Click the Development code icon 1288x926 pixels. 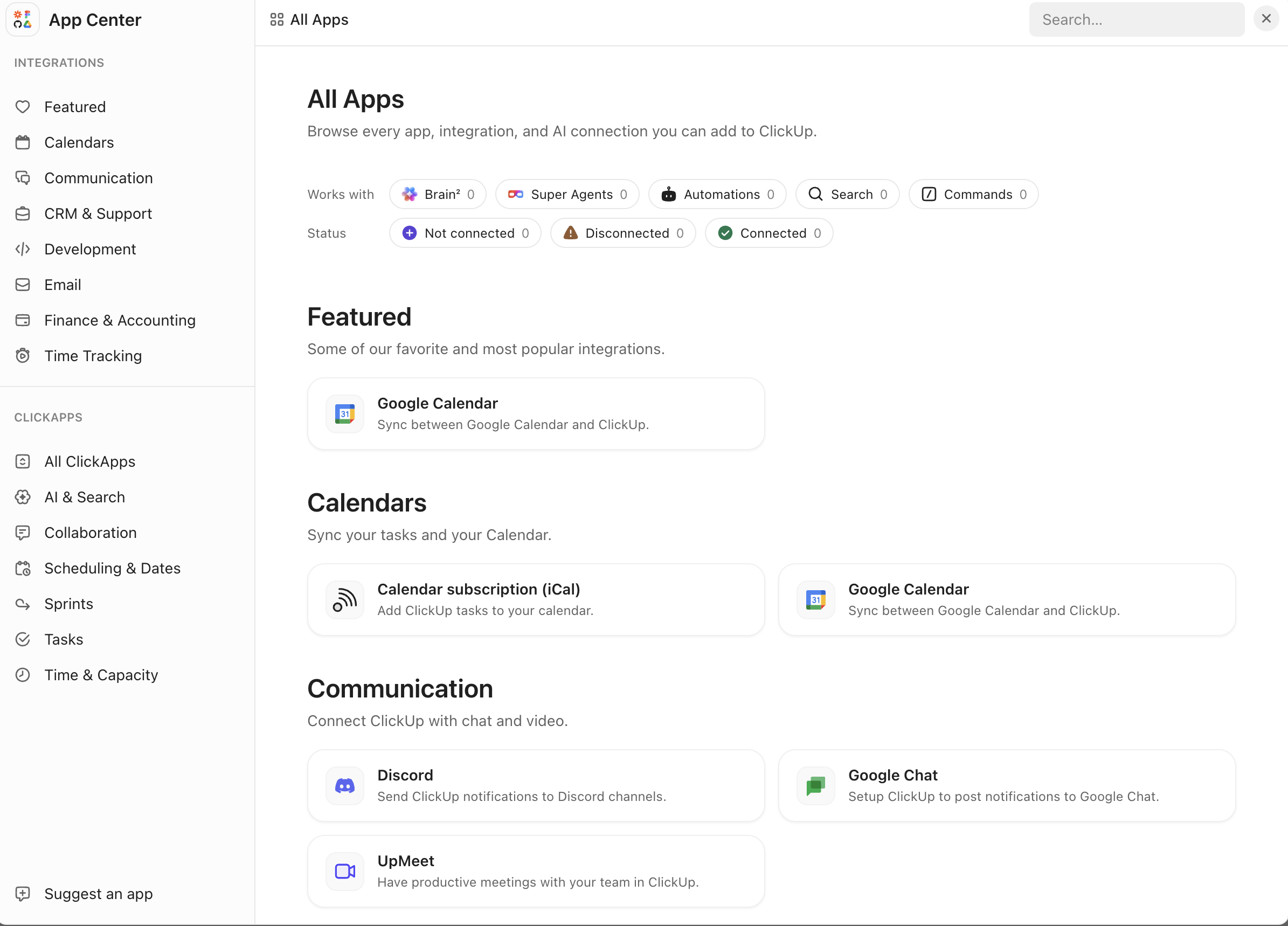coord(23,249)
